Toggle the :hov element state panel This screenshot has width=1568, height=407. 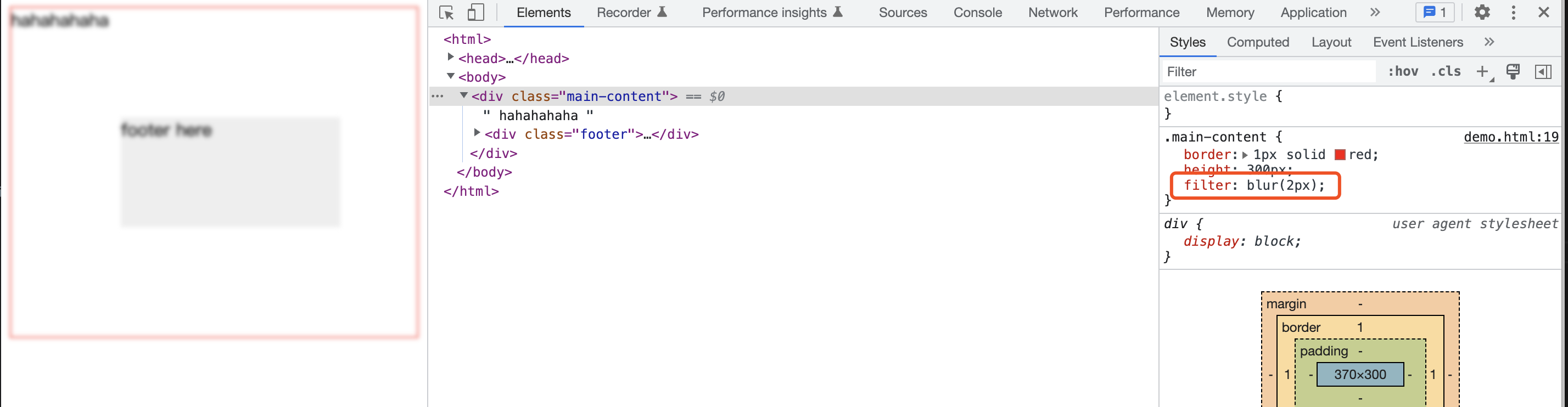[x=1402, y=72]
